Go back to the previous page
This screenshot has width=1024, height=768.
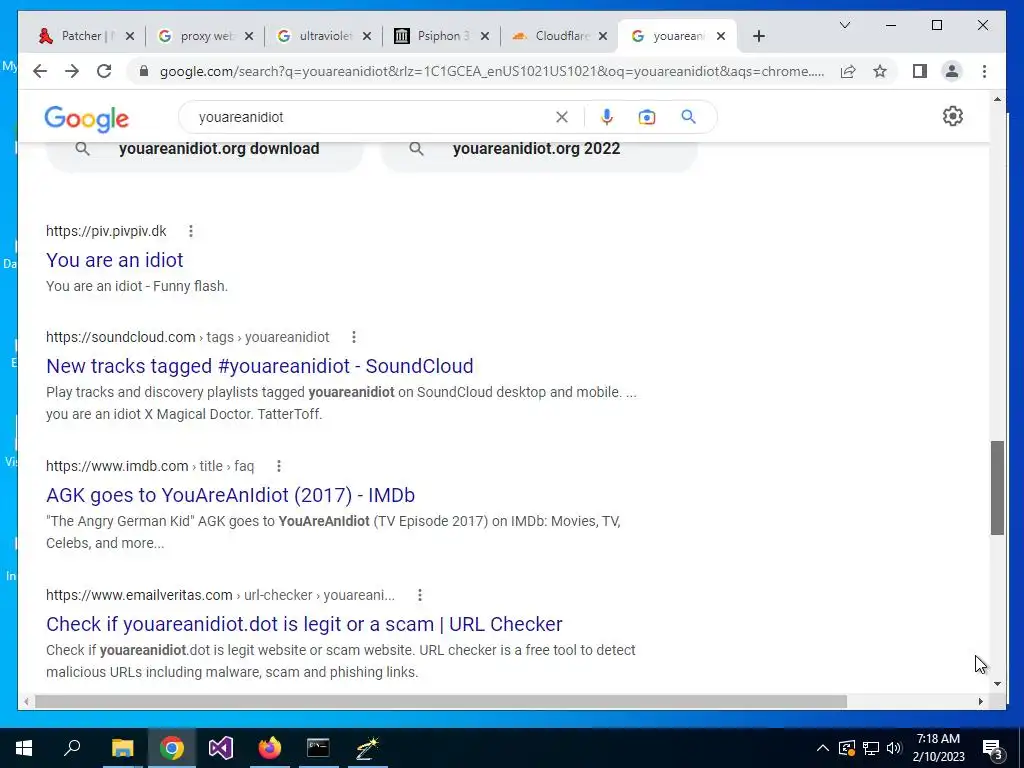click(x=40, y=71)
